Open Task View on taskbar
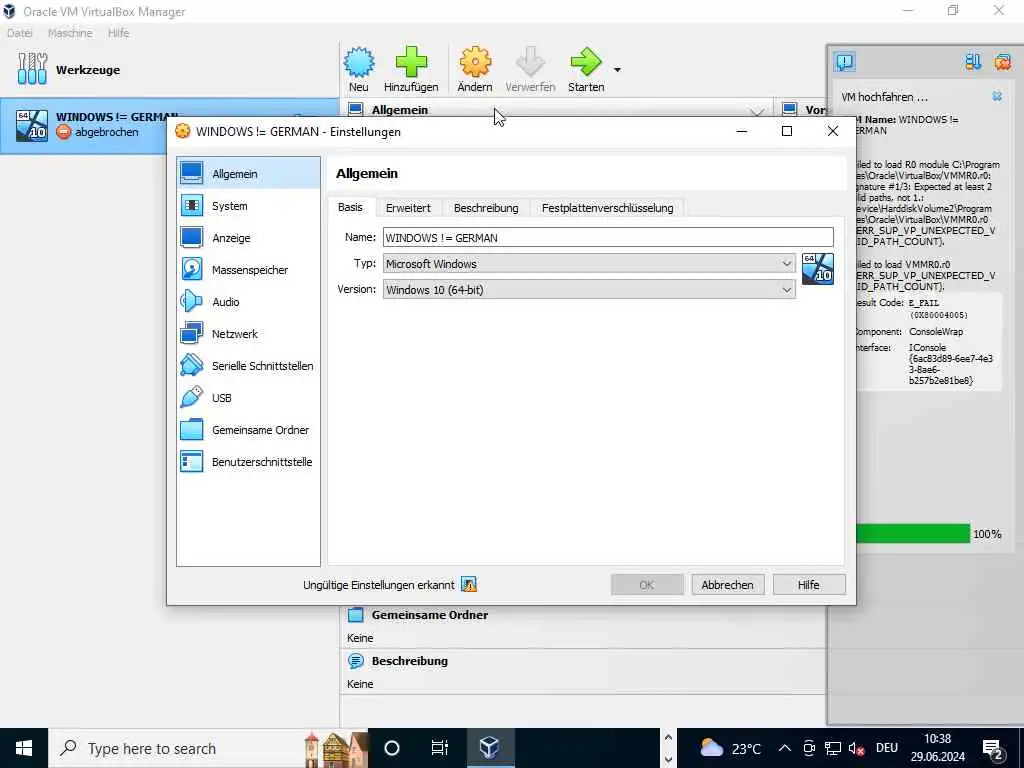Viewport: 1024px width, 768px height. [440, 748]
